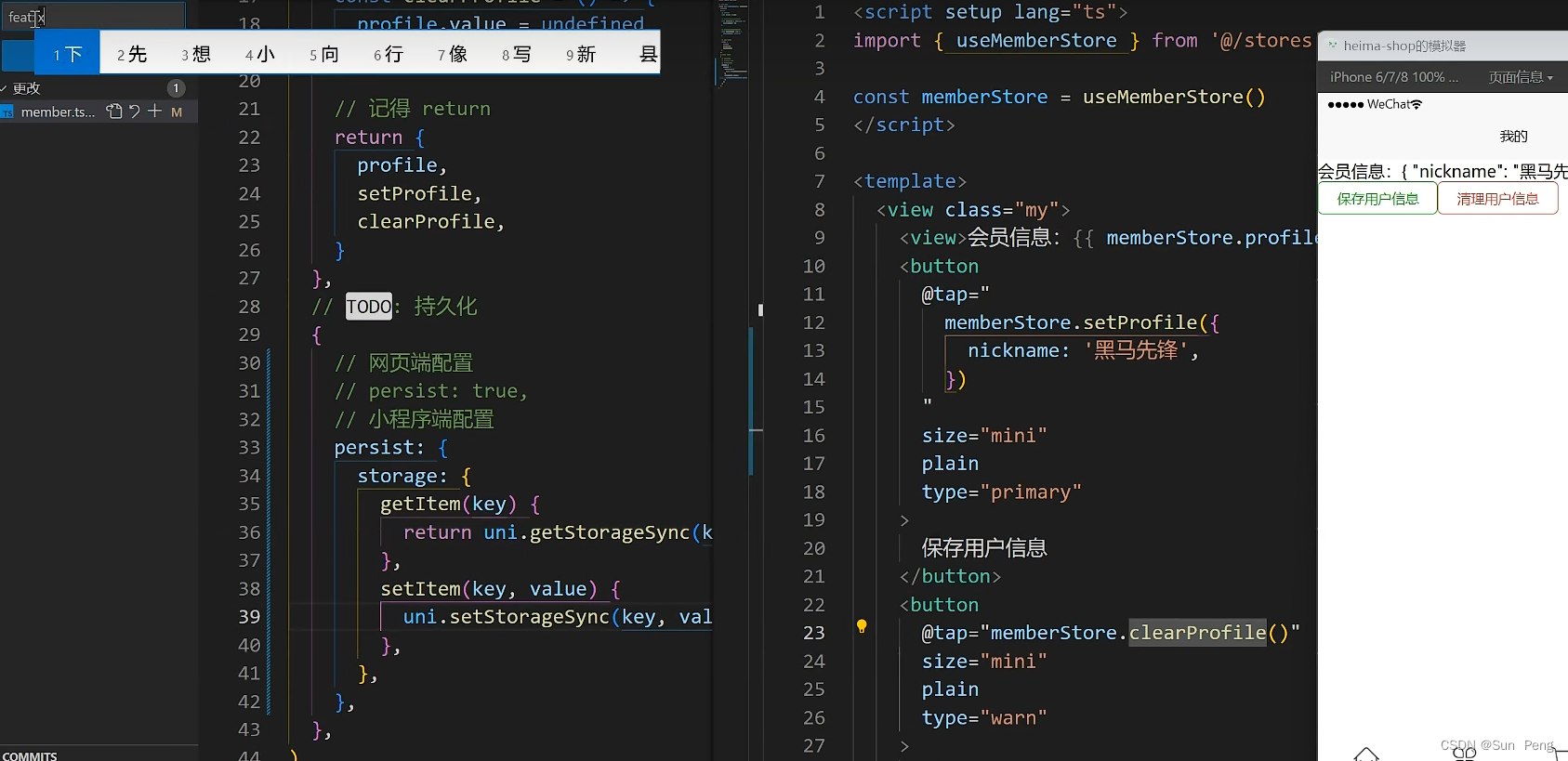Click the commit message input field
This screenshot has width=1568, height=761.
93,17
